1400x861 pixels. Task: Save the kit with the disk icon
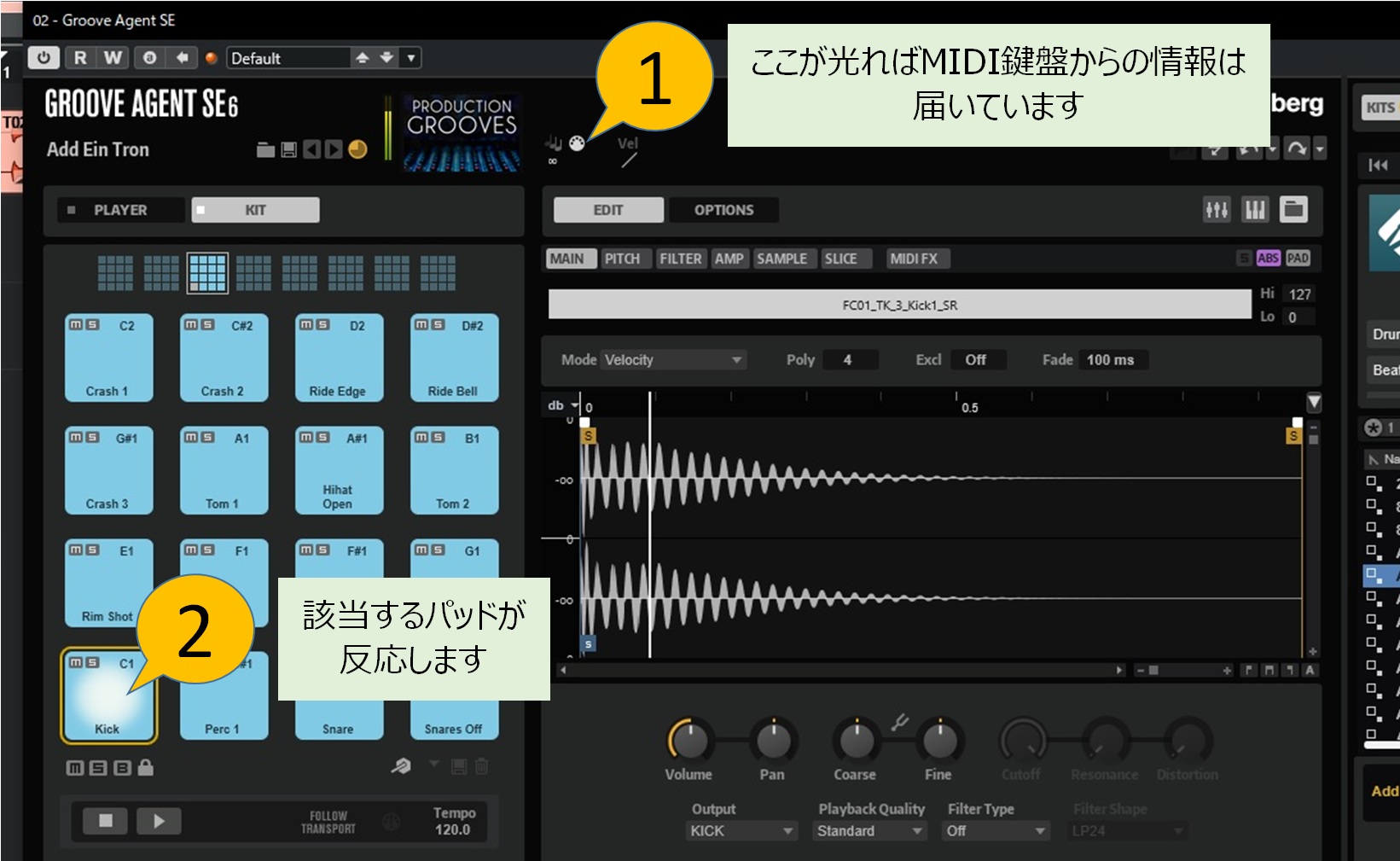288,150
